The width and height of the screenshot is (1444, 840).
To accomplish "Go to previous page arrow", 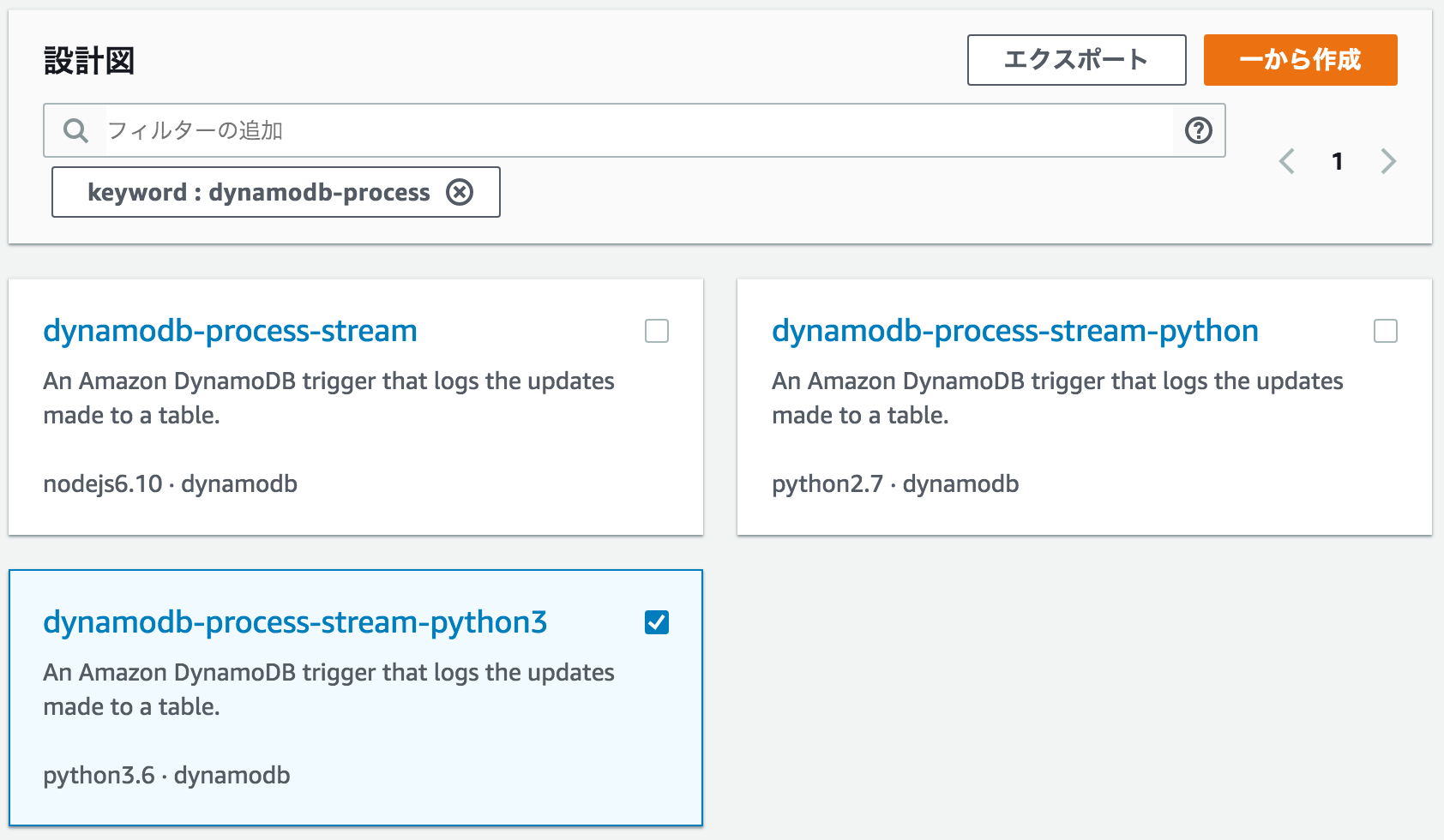I will pyautogui.click(x=1286, y=161).
